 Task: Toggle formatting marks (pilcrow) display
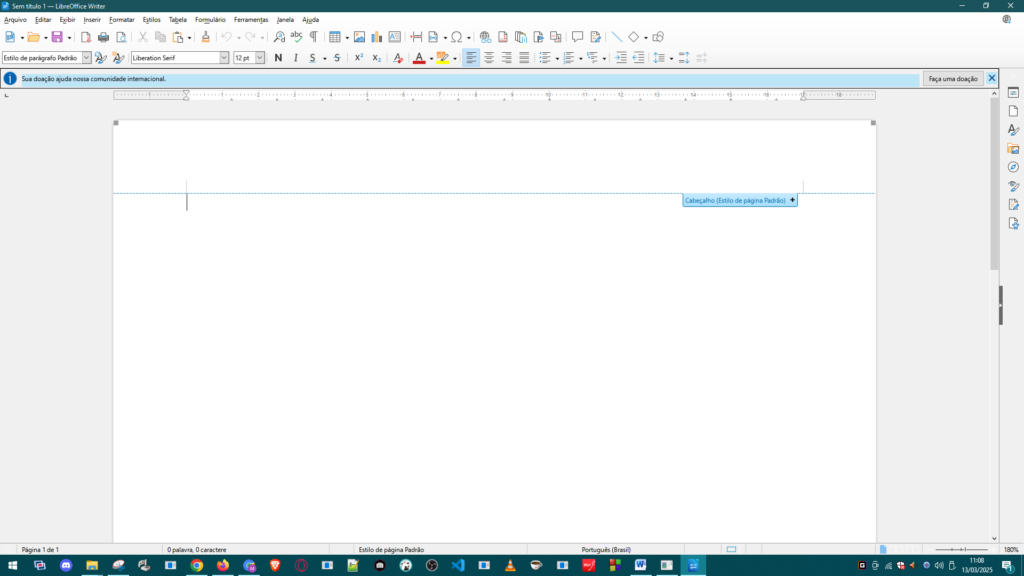(313, 37)
